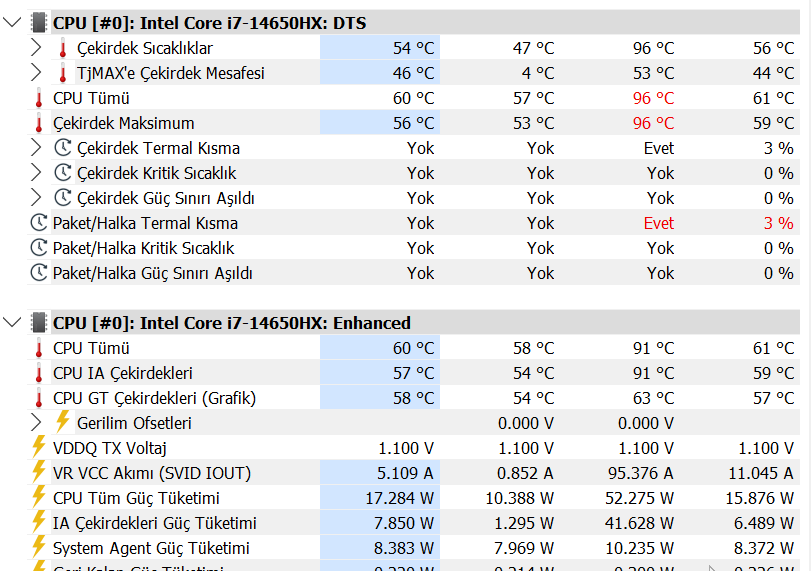811x571 pixels.
Task: Click the Evet value of Çekirdek Termal Kısma
Action: [658, 148]
